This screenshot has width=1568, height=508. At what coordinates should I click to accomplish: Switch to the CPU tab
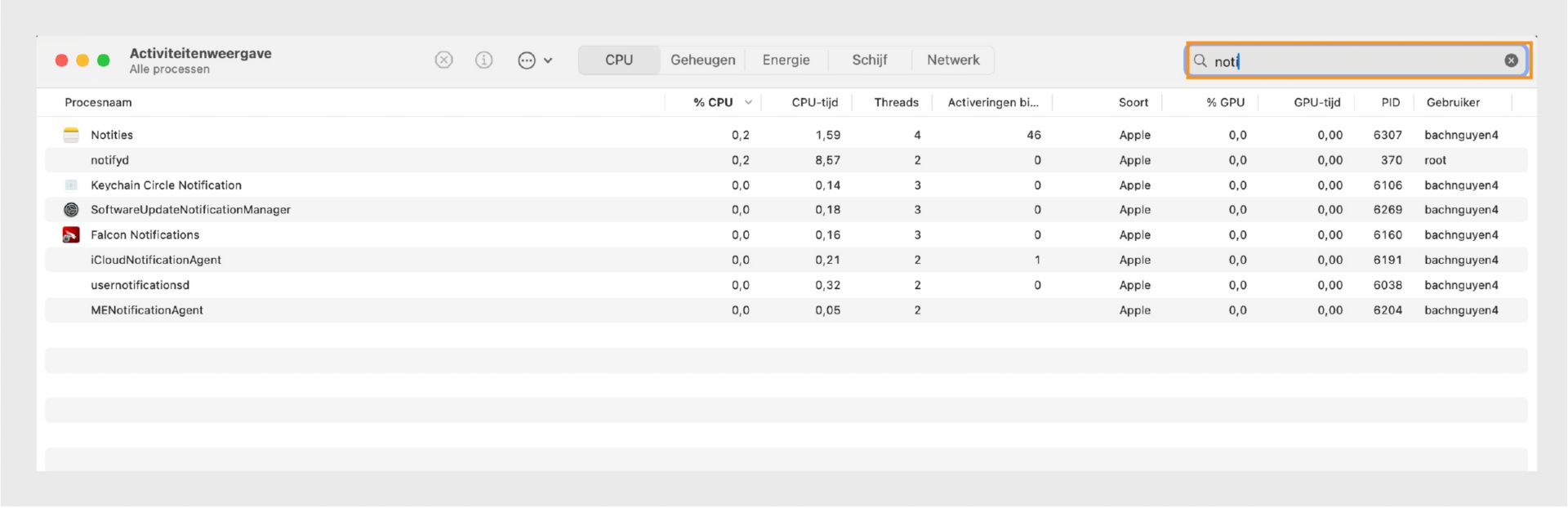[619, 60]
